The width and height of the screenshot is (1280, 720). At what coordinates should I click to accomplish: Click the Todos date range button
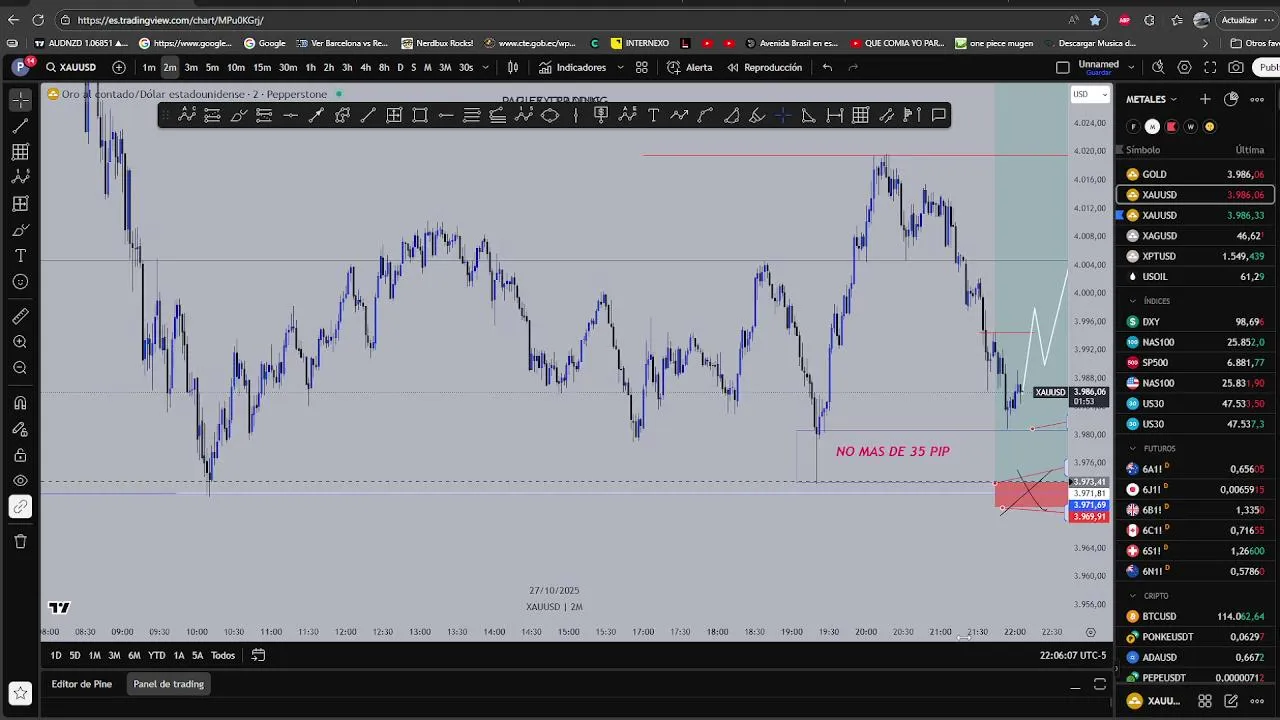[223, 656]
